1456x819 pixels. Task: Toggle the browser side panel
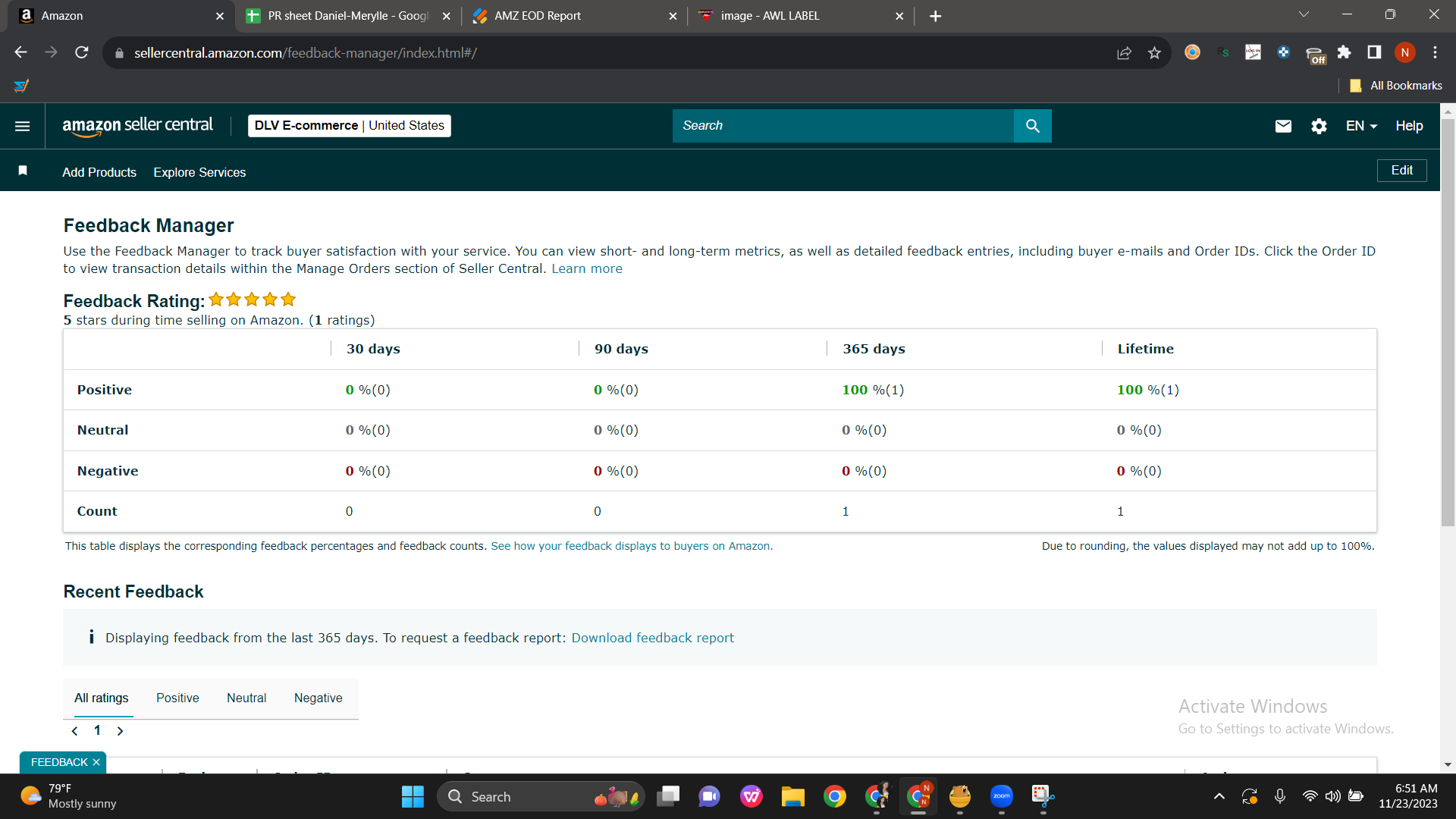click(x=1374, y=52)
